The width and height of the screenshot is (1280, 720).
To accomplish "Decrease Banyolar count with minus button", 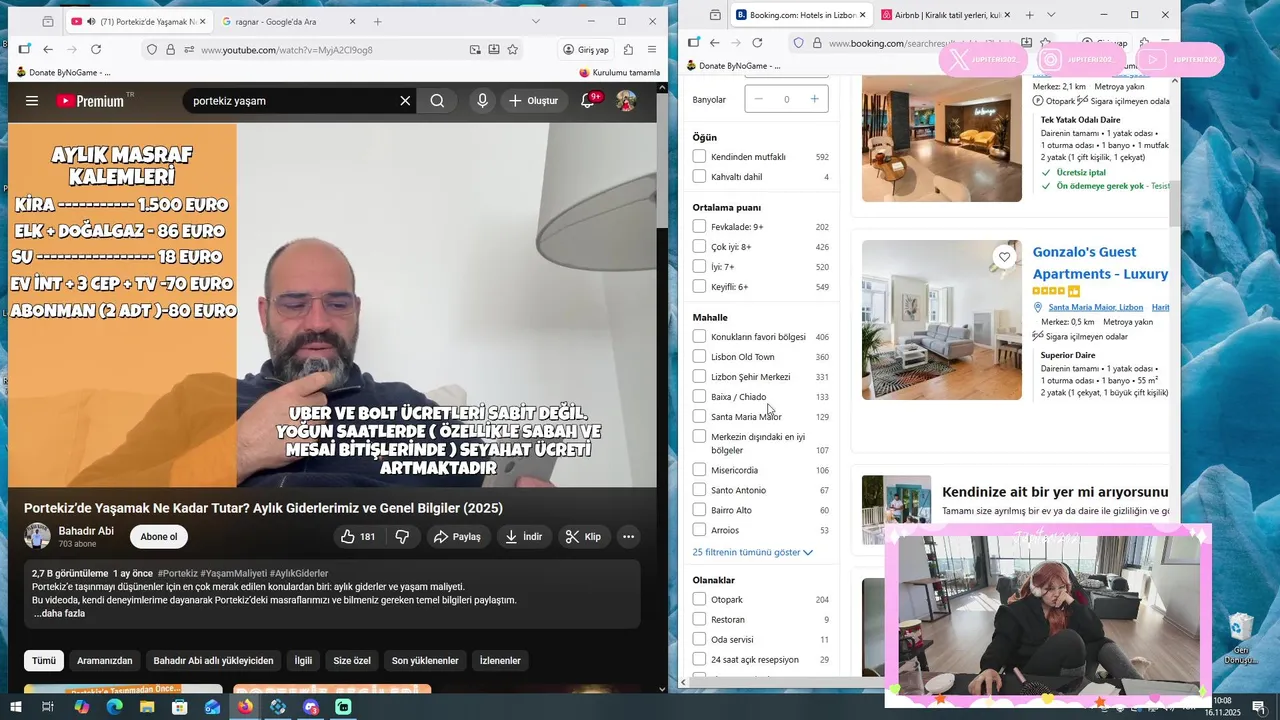I will click(758, 99).
